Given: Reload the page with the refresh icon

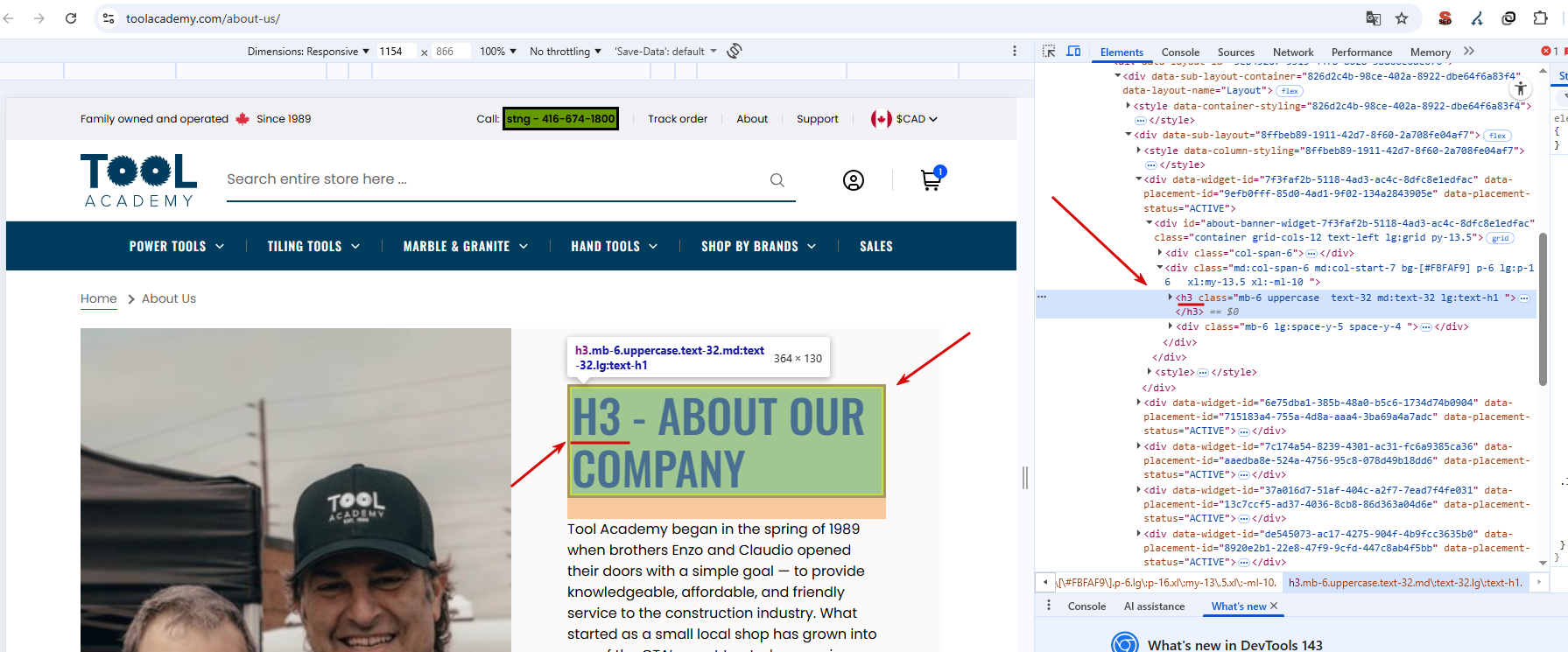Looking at the screenshot, I should (71, 18).
